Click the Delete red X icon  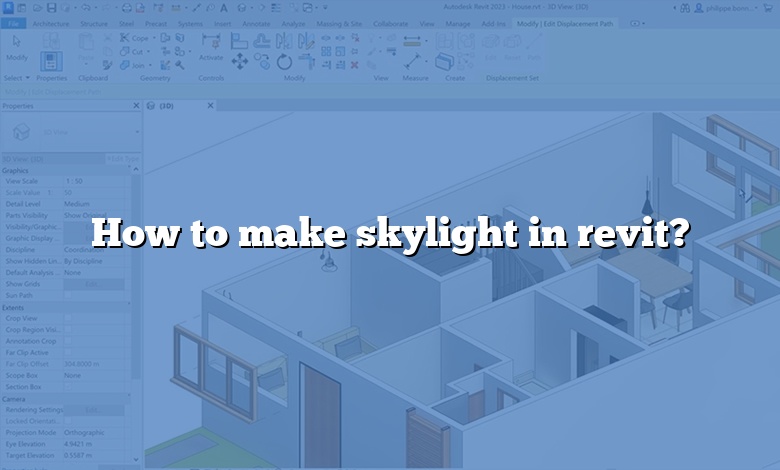(354, 63)
